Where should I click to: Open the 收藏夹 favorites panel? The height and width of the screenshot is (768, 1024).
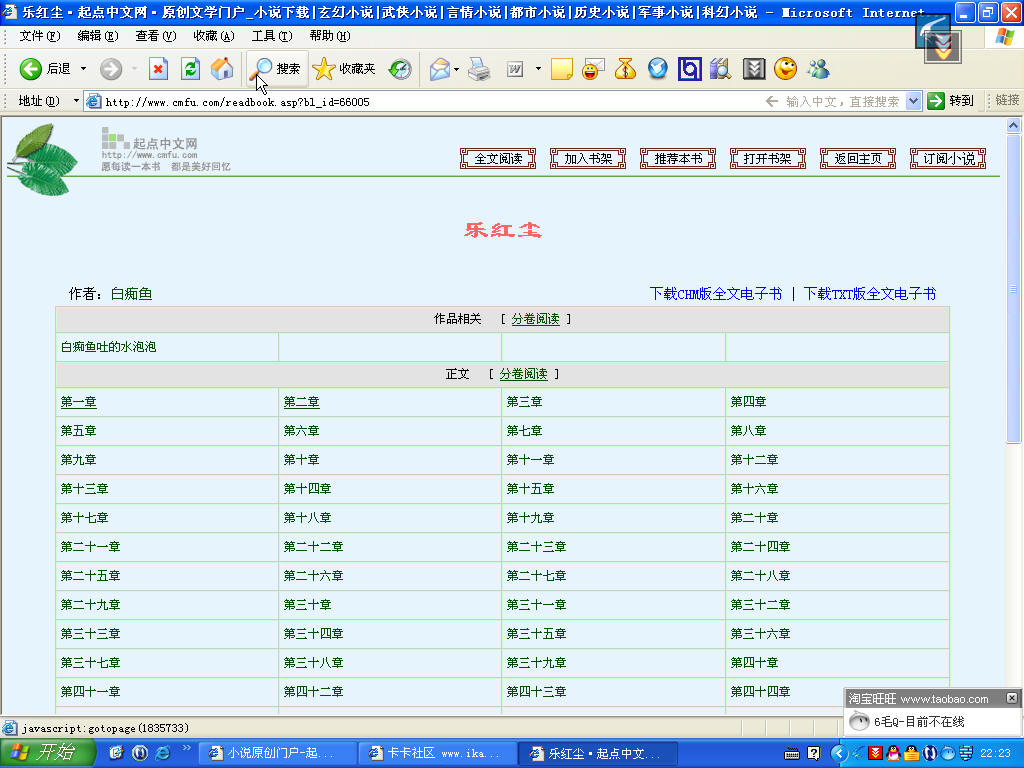(x=345, y=69)
